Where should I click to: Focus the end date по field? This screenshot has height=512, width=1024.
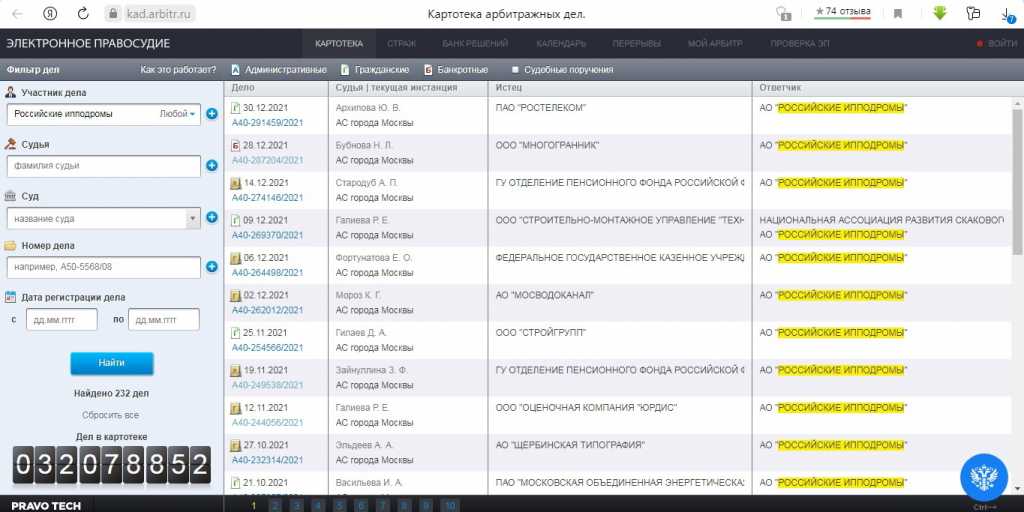click(x=164, y=320)
